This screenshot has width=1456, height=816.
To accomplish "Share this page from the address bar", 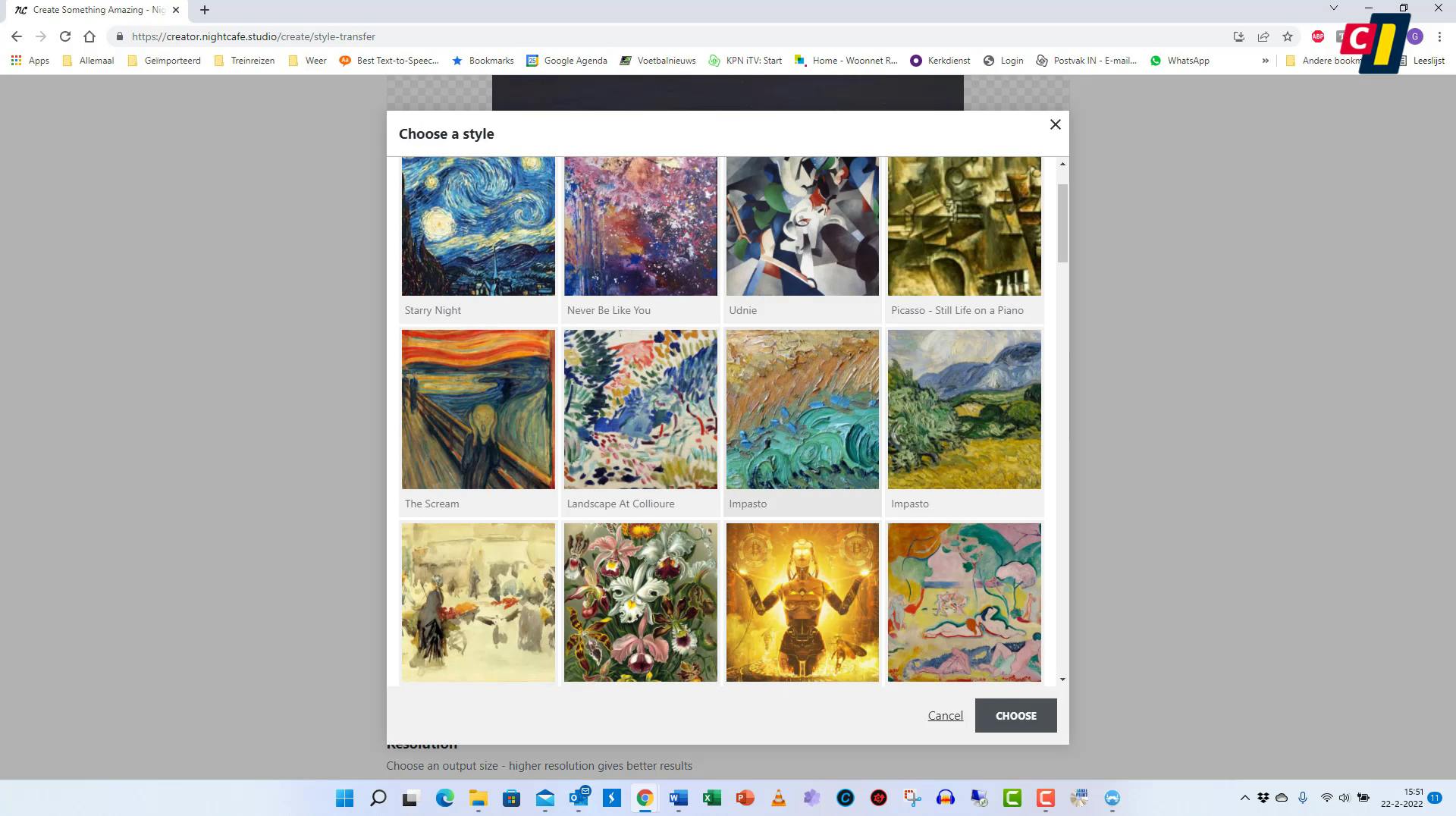I will (x=1263, y=36).
